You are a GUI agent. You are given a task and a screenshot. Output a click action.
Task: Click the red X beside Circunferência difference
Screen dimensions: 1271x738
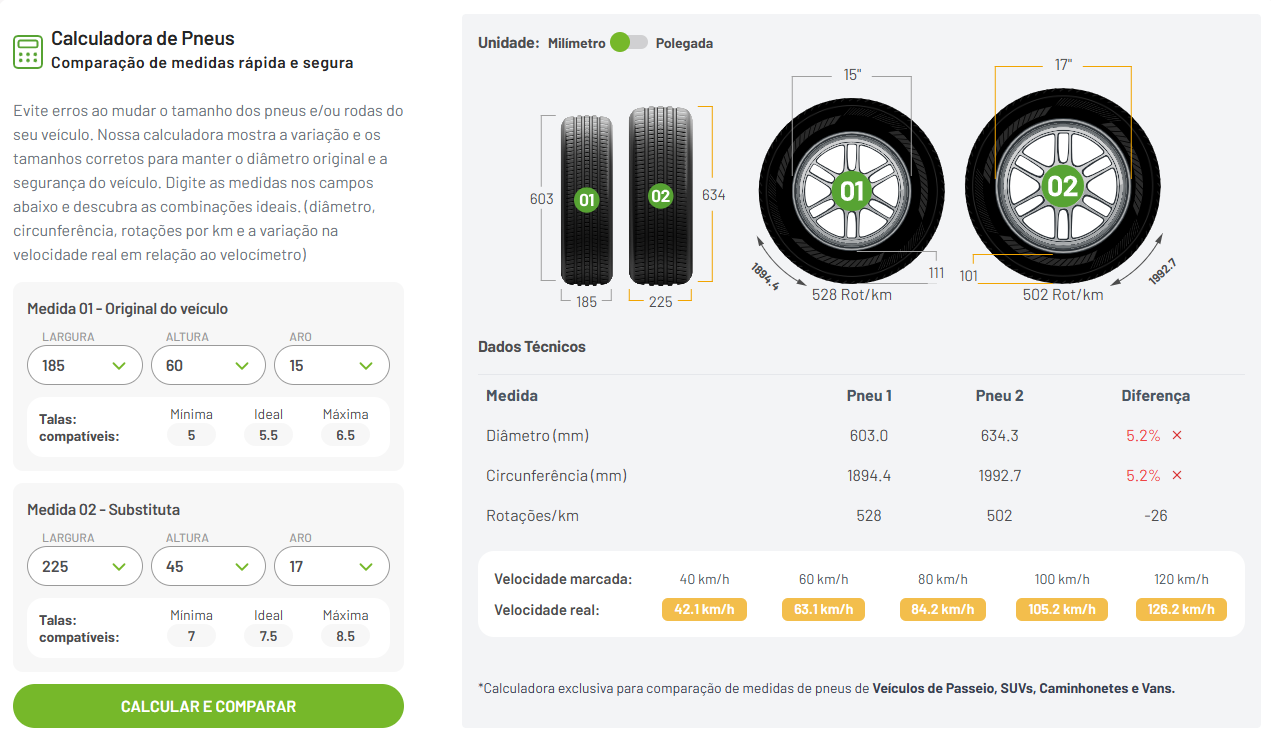click(1177, 476)
